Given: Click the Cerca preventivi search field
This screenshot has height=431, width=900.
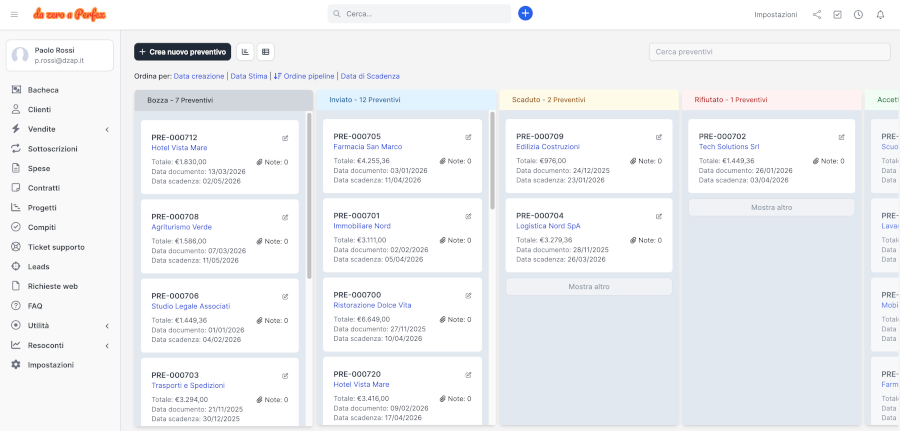Looking at the screenshot, I should point(768,52).
